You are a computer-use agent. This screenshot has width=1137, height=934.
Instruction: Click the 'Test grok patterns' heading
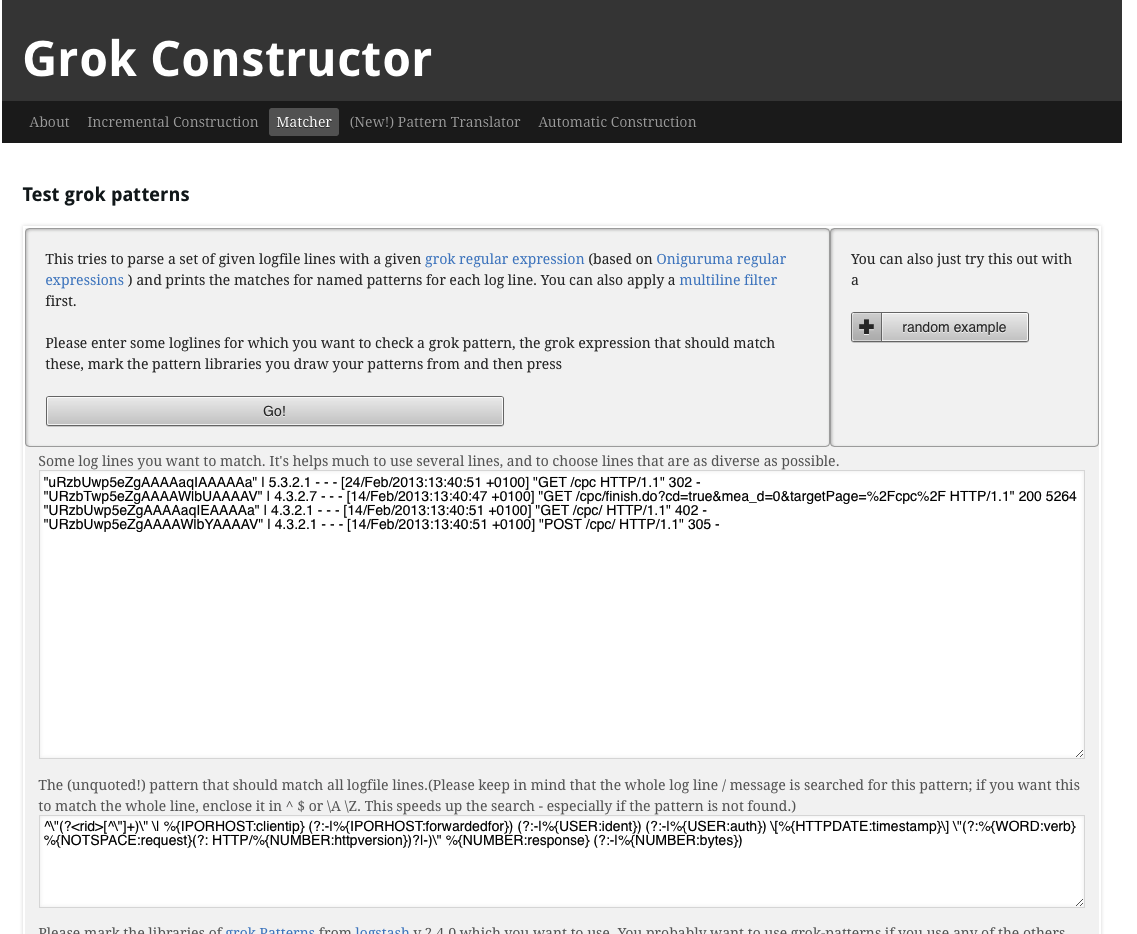[x=106, y=194]
